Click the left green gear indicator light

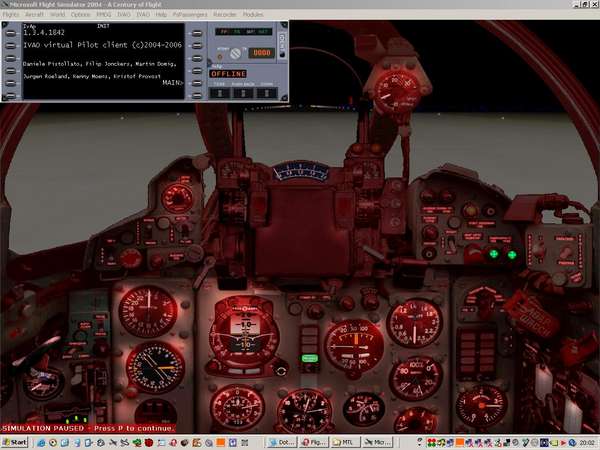click(494, 254)
